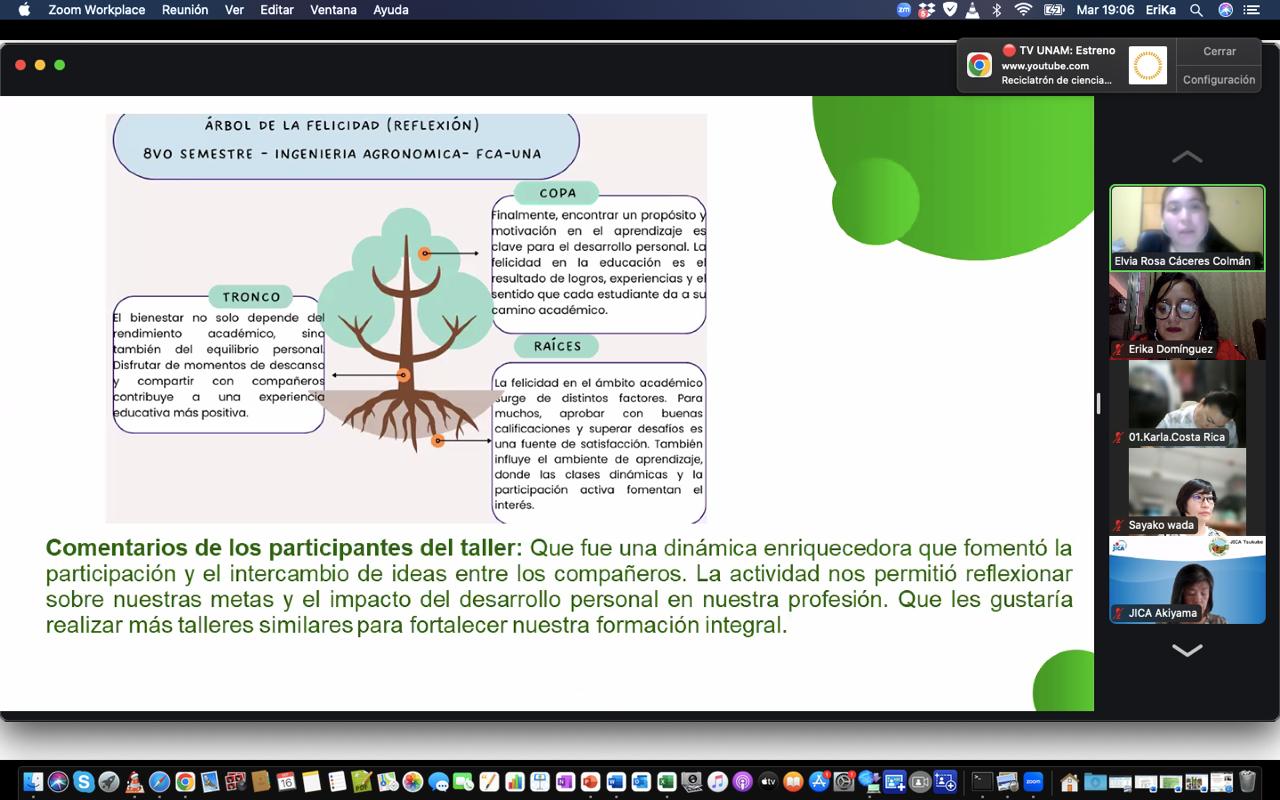Open Terminal from the dock
Screen dimensions: 1280x800
(x=982, y=782)
